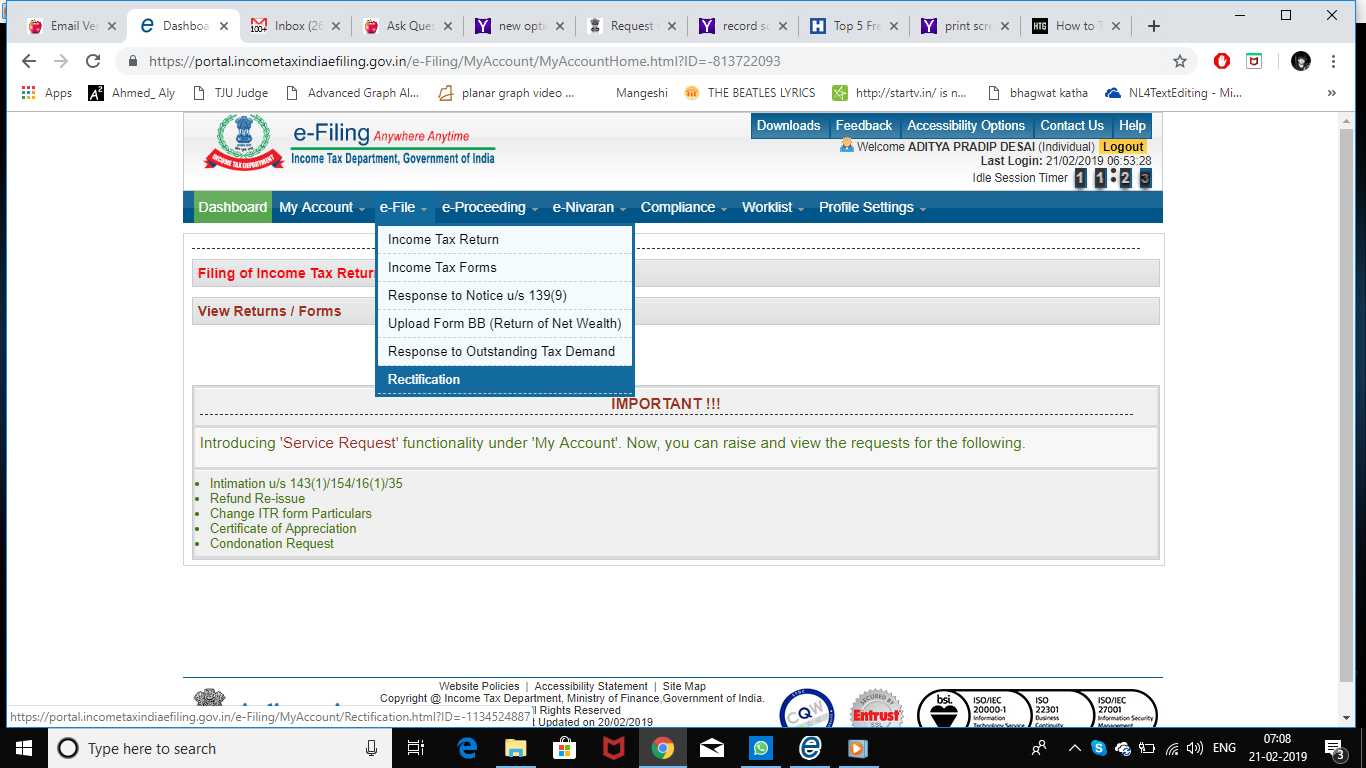Image resolution: width=1366 pixels, height=768 pixels.
Task: Switch to the Inbox (26) browser tab
Action: coord(295,26)
